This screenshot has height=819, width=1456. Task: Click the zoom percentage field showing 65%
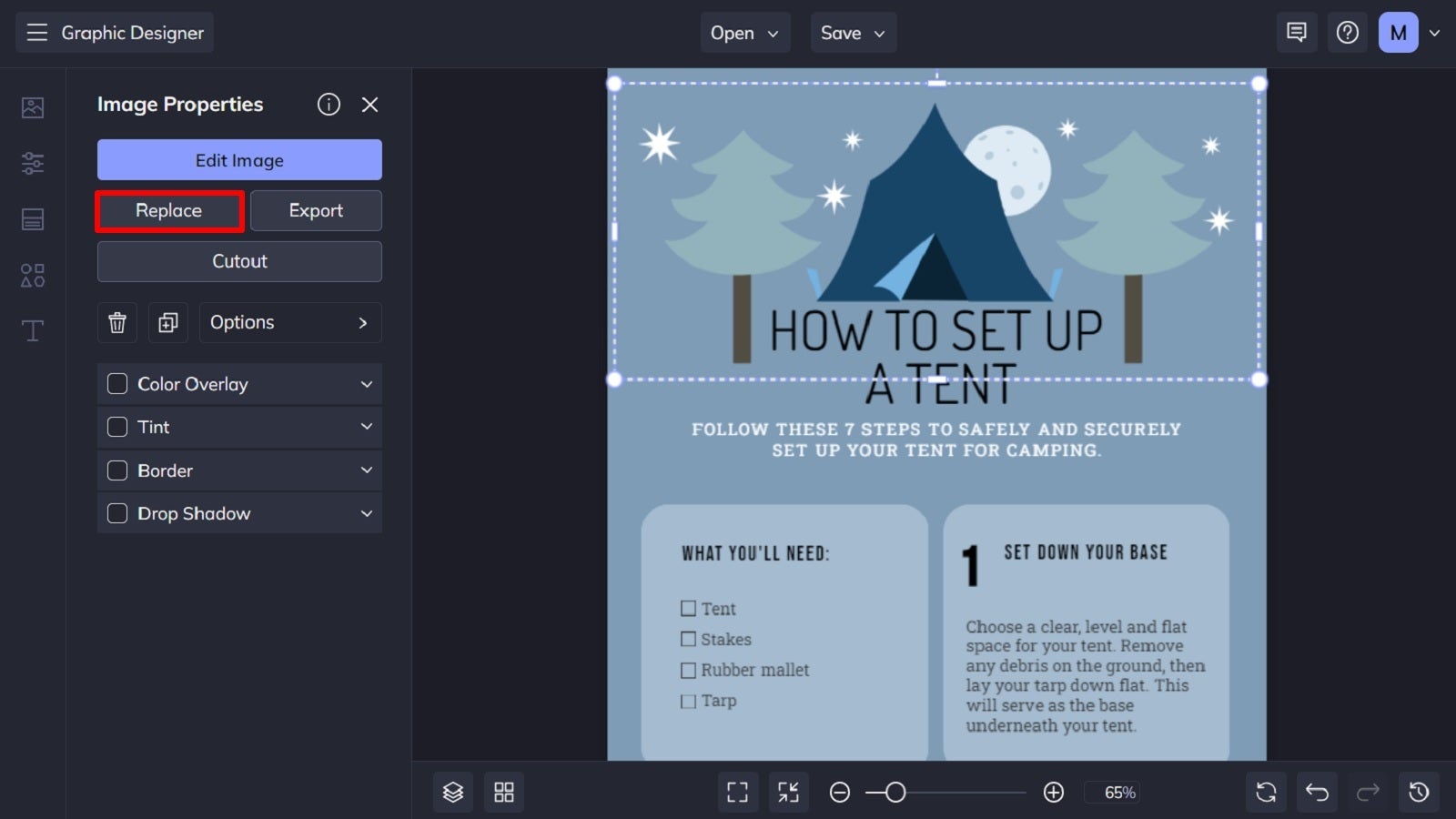tap(1114, 793)
